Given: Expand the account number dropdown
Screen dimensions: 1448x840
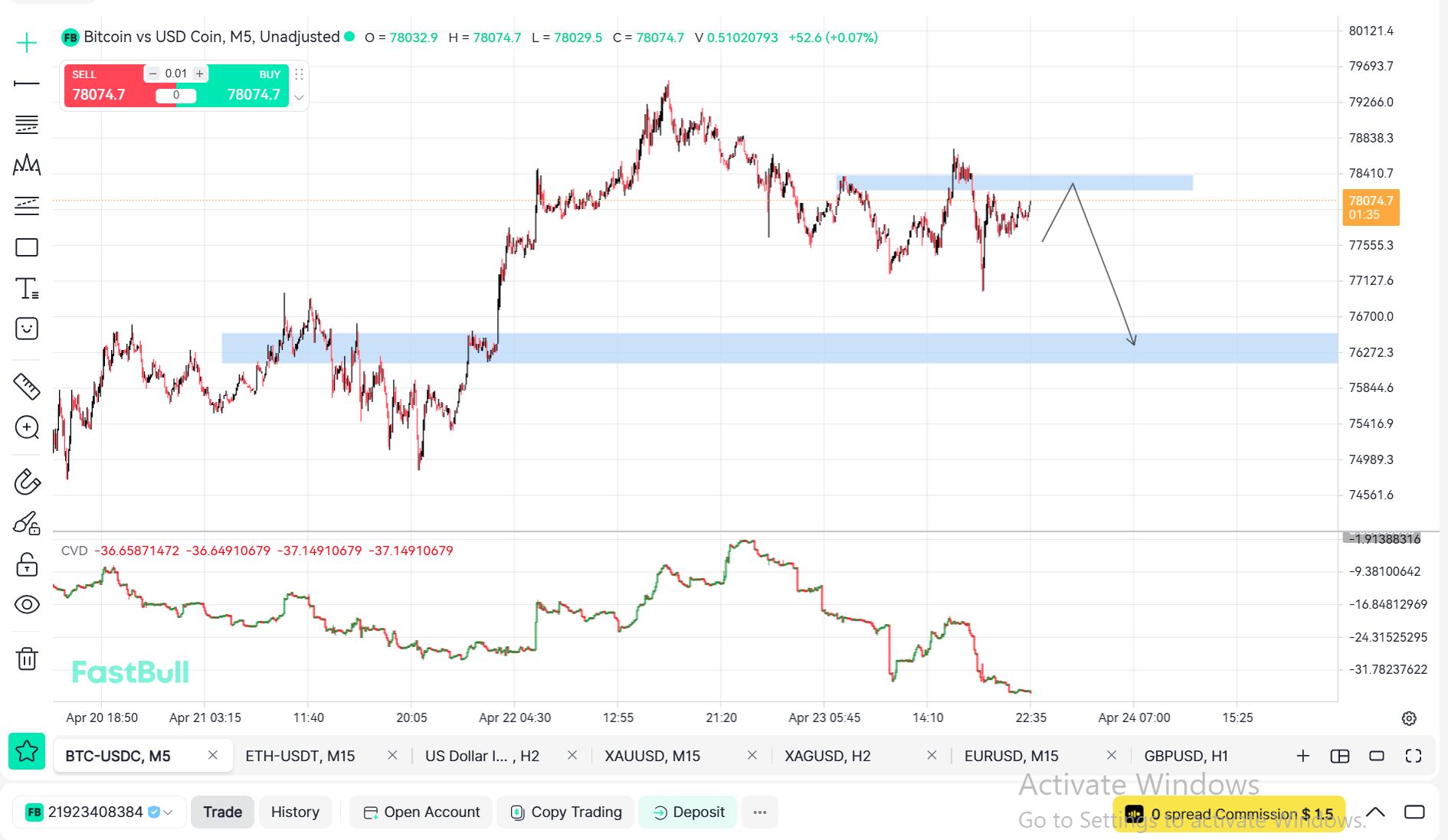Looking at the screenshot, I should [168, 812].
